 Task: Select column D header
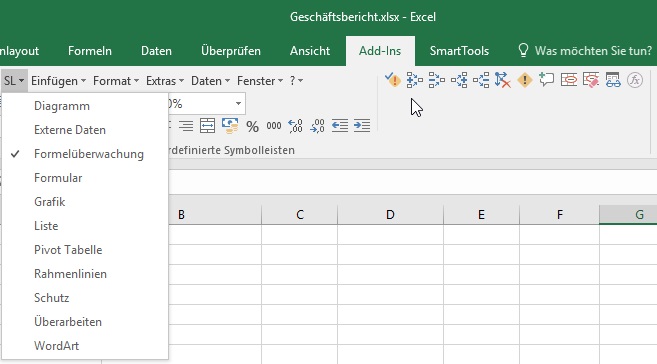[x=390, y=215]
